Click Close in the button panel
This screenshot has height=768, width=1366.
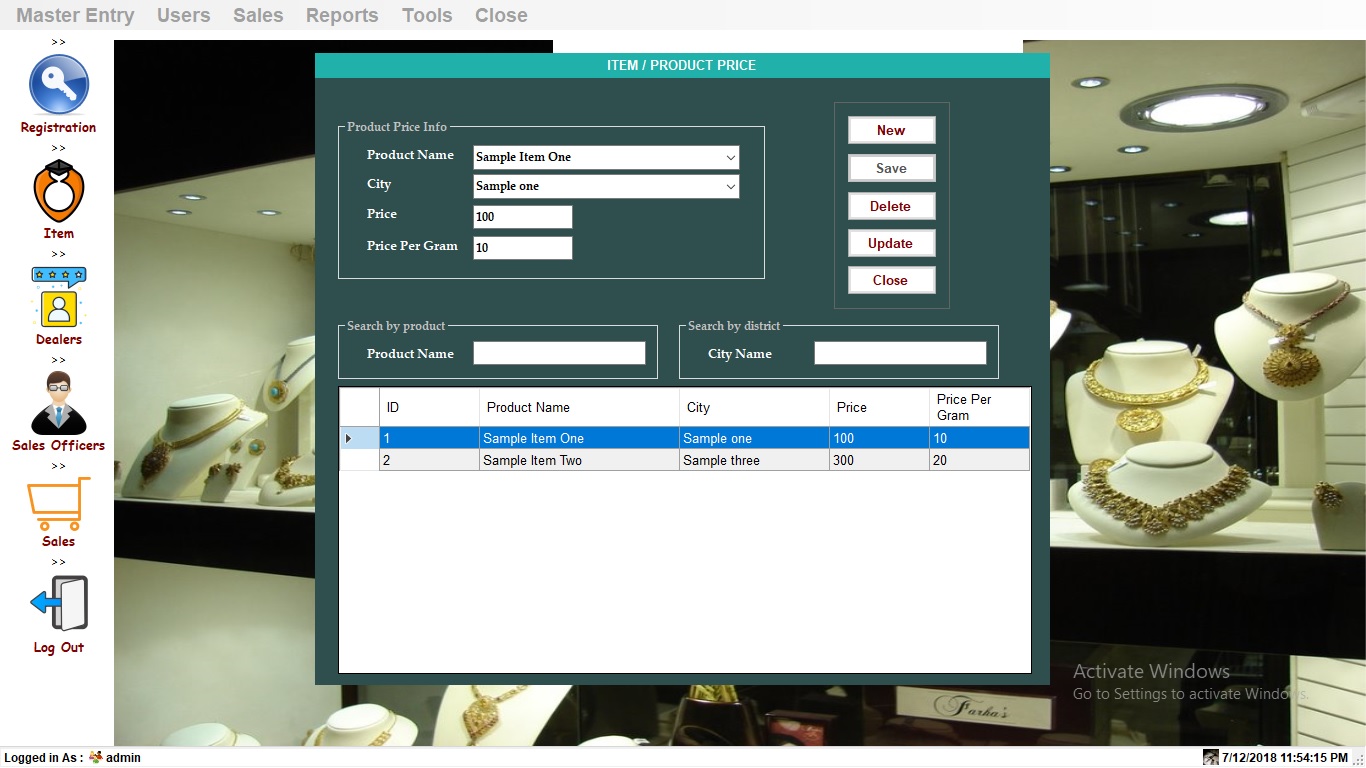[x=890, y=280]
